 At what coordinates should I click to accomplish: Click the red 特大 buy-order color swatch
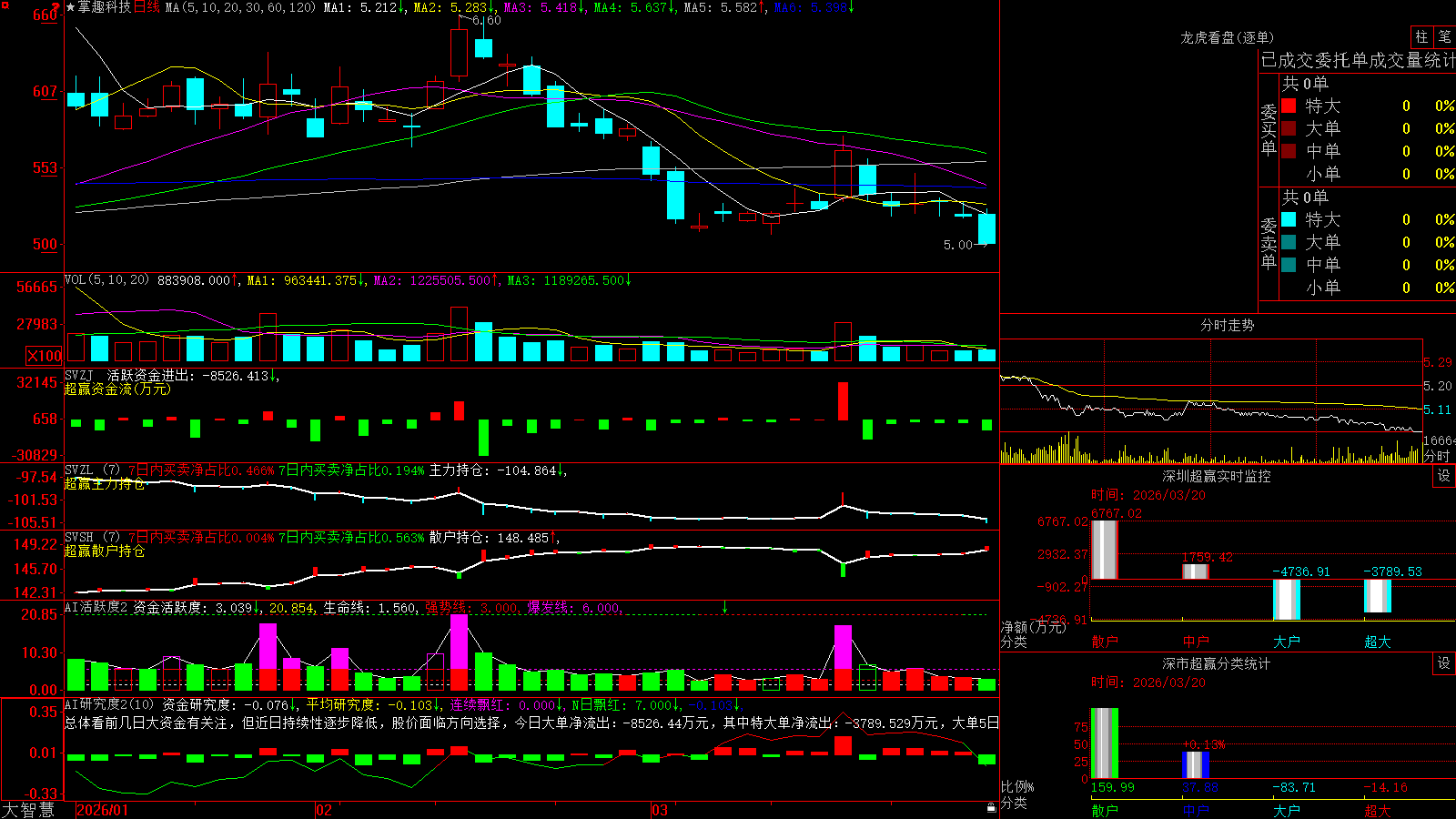[1289, 106]
